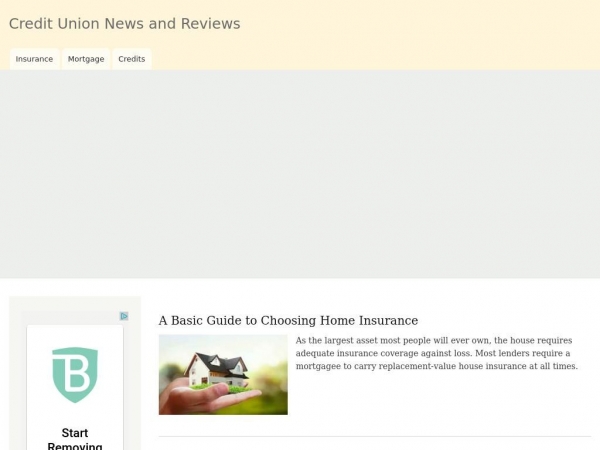Click the excerpt starting 'As the largest asset'
The width and height of the screenshot is (600, 450).
pos(437,353)
